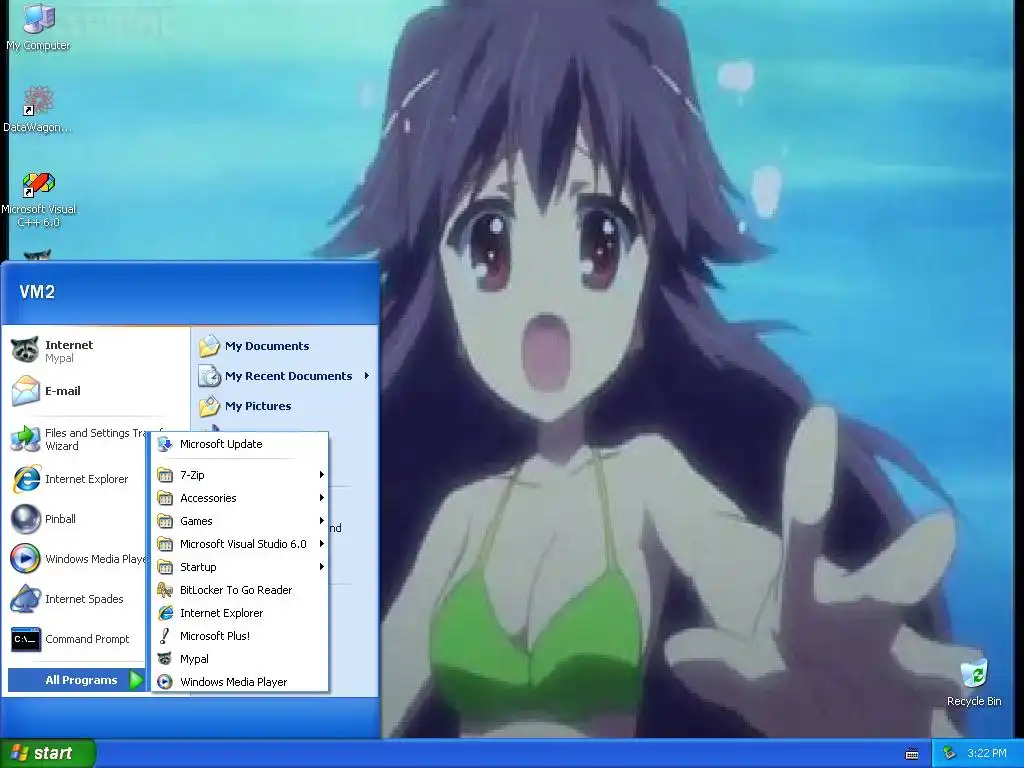Screen dimensions: 1024x768
Task: Expand Microsoft Visual Studio 6.0 submenu arrow
Action: tap(321, 543)
